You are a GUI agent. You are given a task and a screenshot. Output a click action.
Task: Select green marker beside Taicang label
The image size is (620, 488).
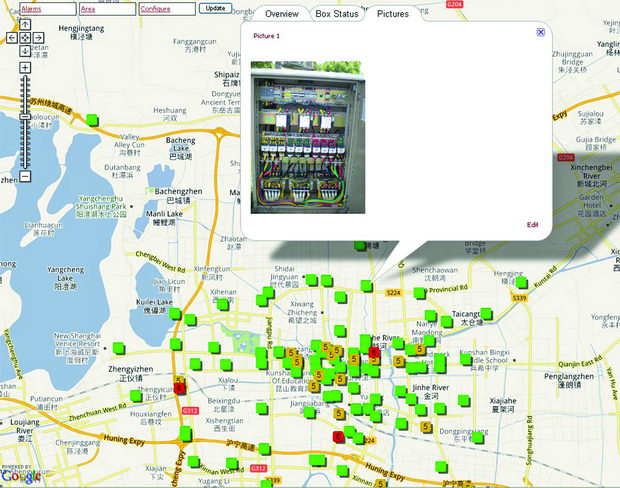pos(486,314)
